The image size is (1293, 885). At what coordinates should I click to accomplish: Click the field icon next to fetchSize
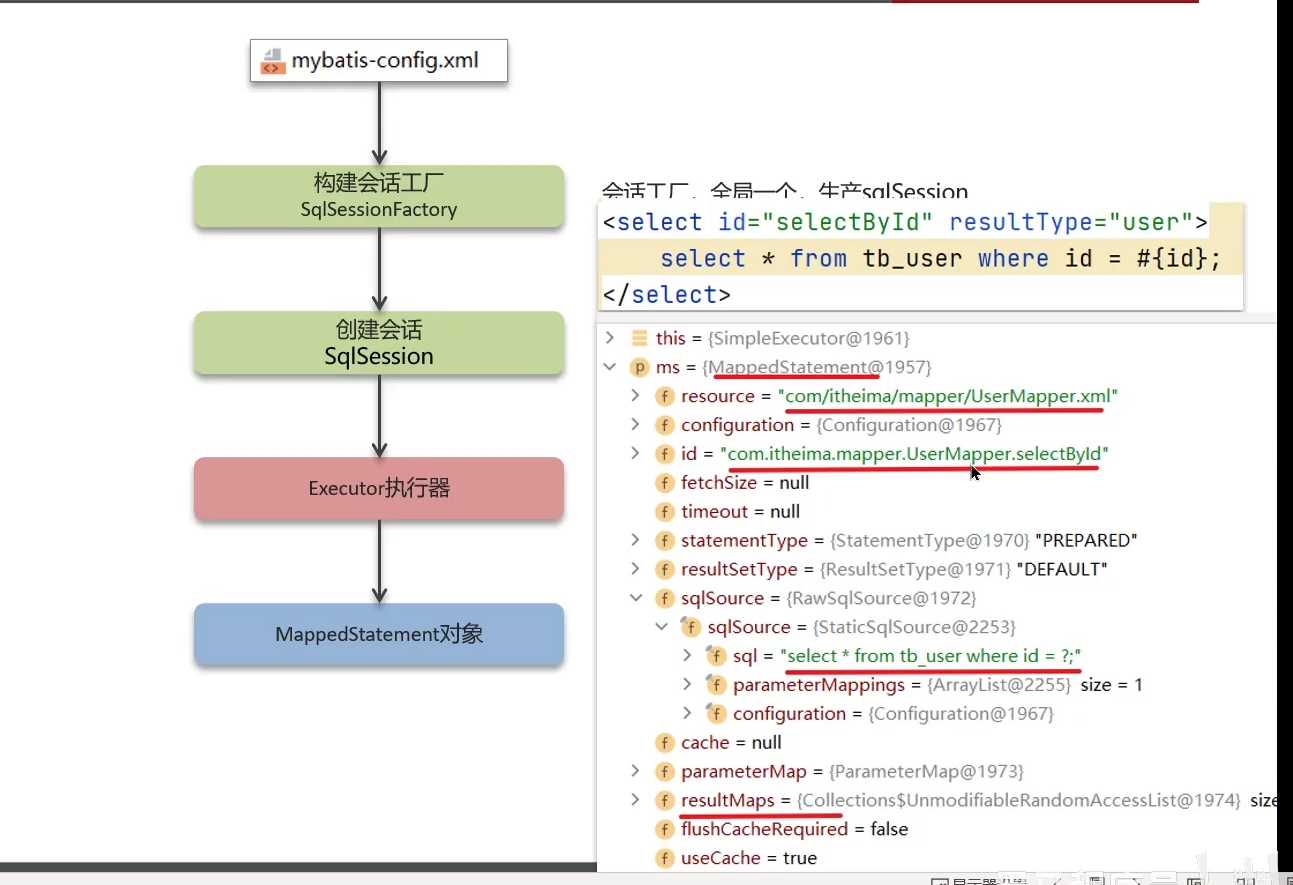[x=665, y=483]
